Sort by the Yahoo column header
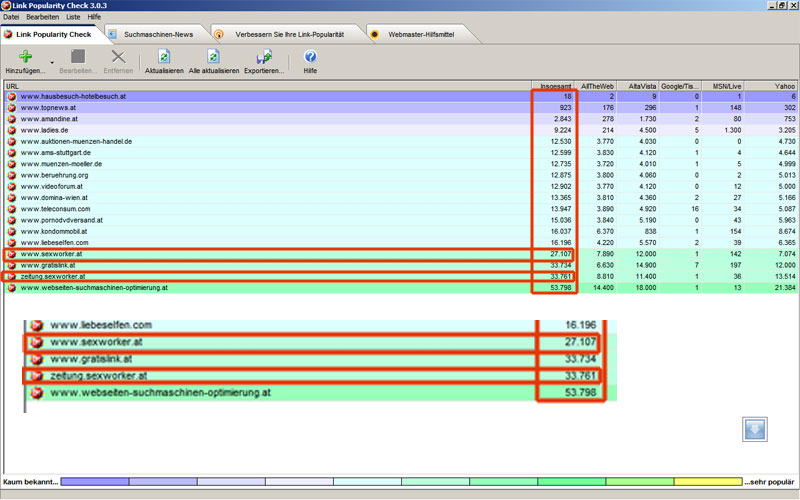Image resolution: width=800 pixels, height=500 pixels. [770, 86]
